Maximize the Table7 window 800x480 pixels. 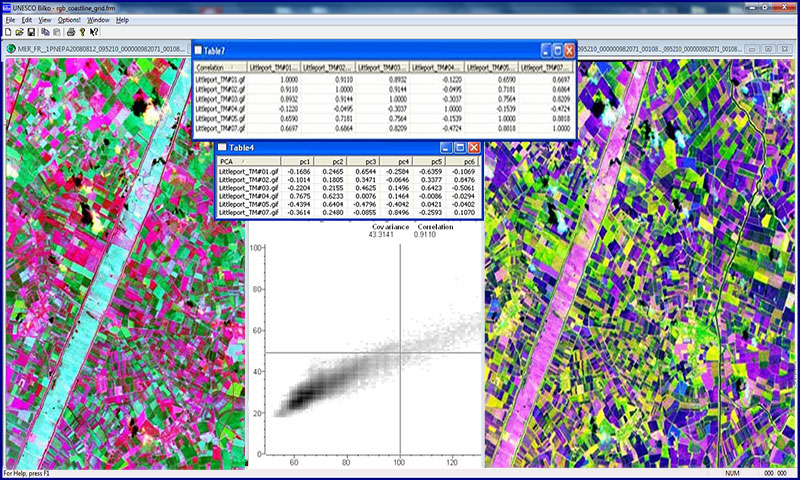pyautogui.click(x=558, y=50)
